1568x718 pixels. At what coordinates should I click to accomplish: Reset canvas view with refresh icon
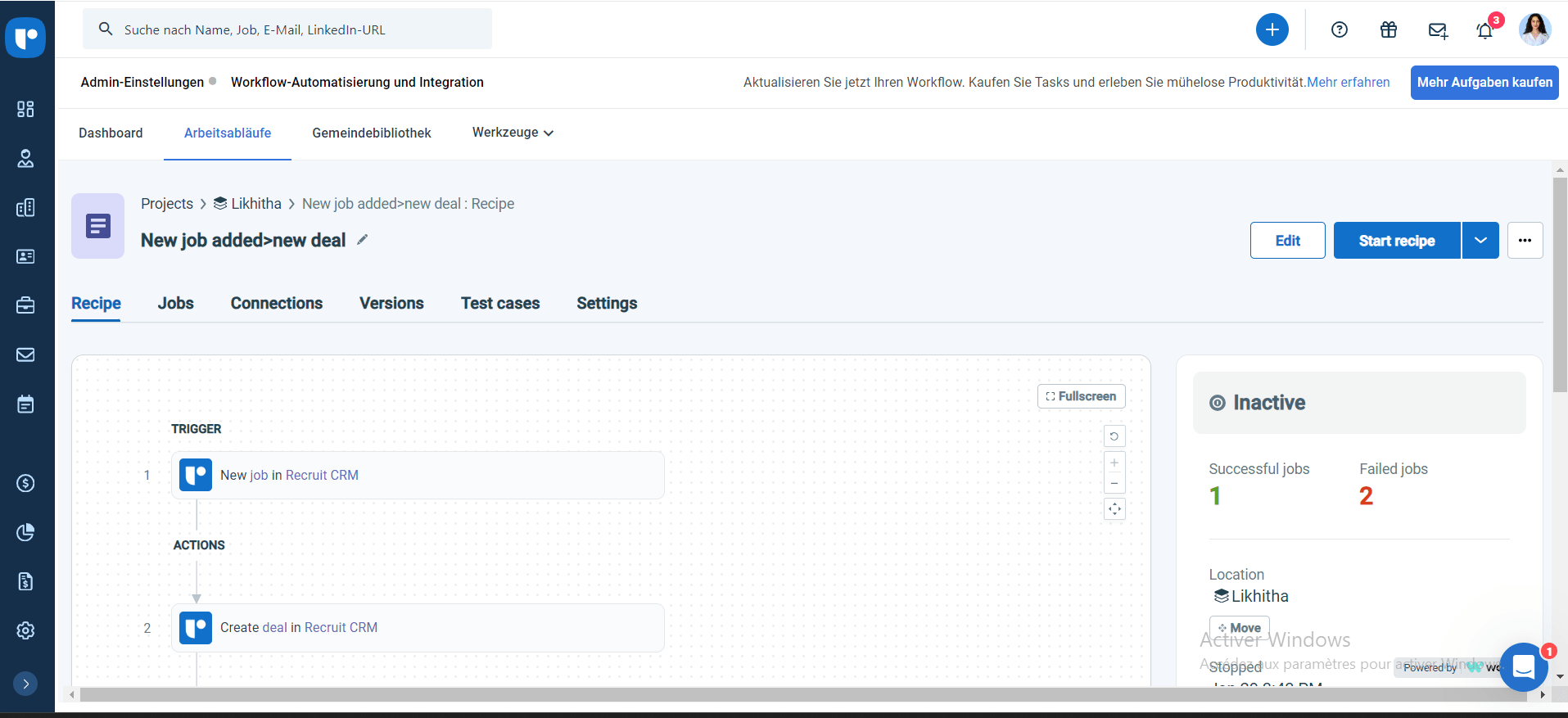[x=1114, y=436]
